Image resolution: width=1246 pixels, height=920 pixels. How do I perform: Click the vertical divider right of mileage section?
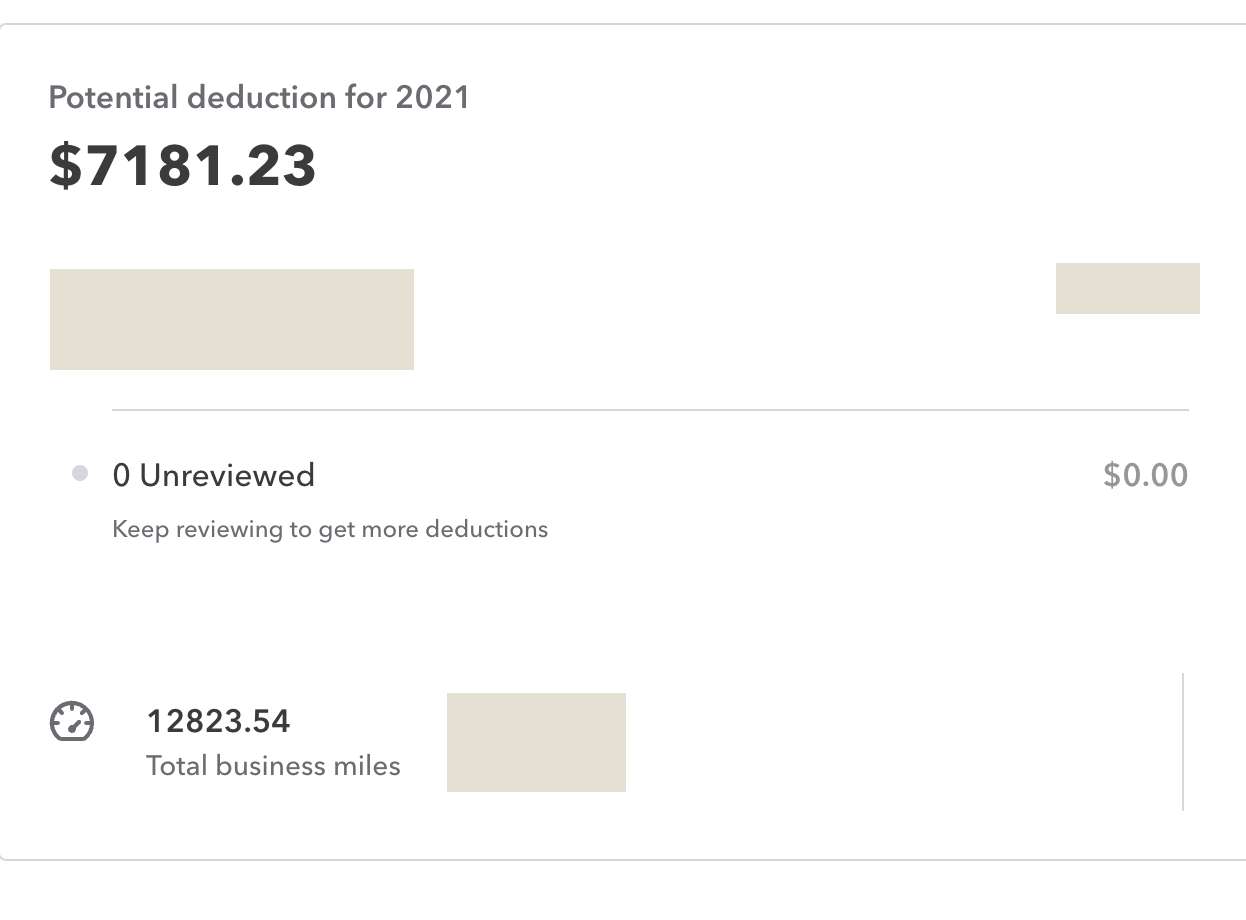pos(1183,741)
